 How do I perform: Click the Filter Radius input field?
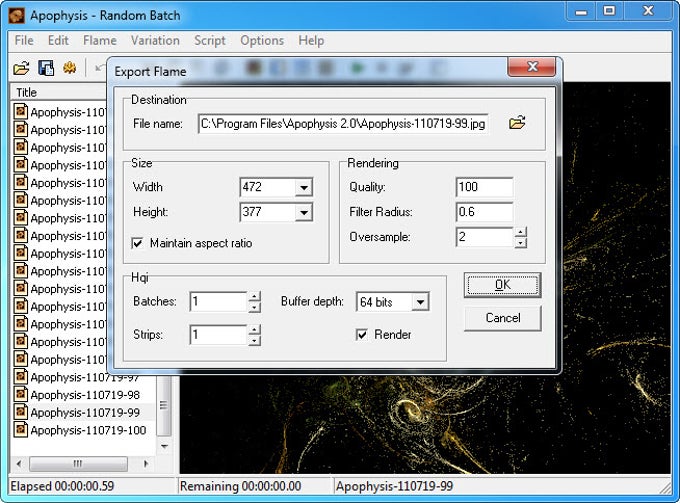(x=484, y=212)
